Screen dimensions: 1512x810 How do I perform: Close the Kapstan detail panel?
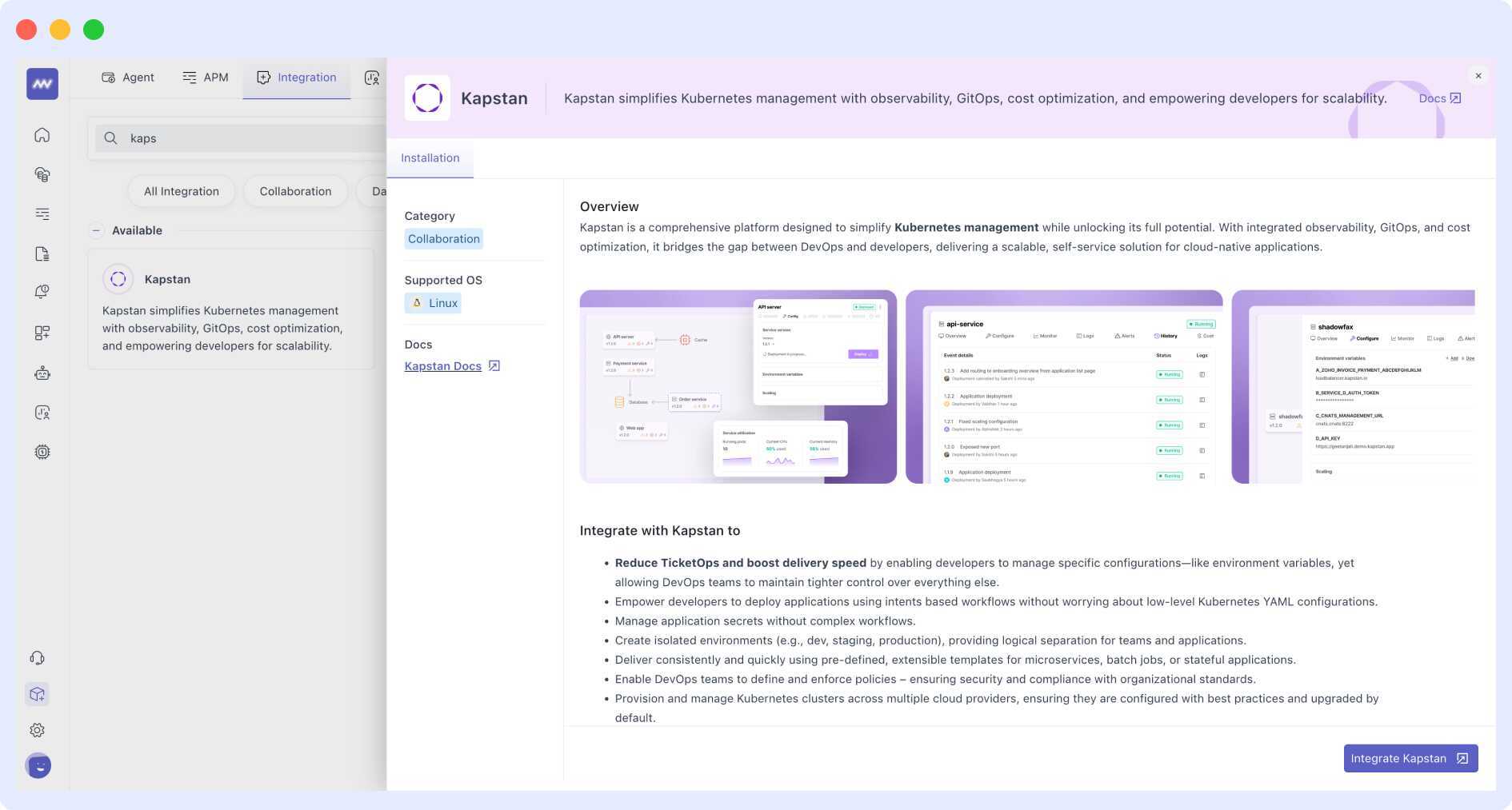point(1478,76)
